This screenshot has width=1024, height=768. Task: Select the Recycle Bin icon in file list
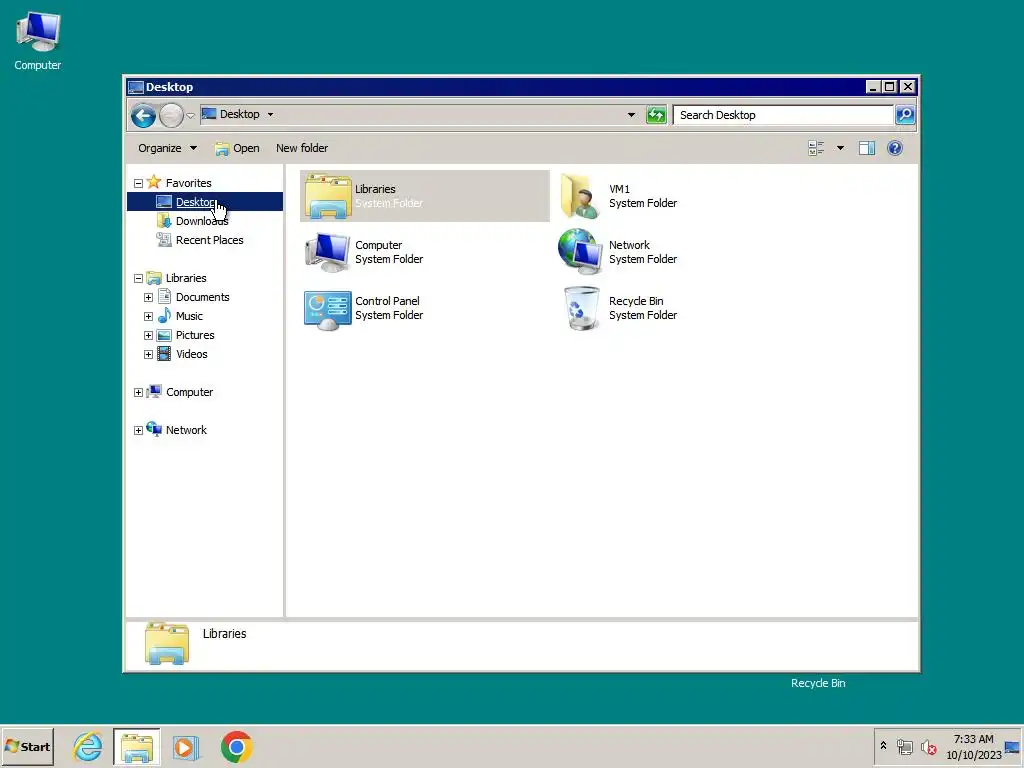pyautogui.click(x=581, y=308)
